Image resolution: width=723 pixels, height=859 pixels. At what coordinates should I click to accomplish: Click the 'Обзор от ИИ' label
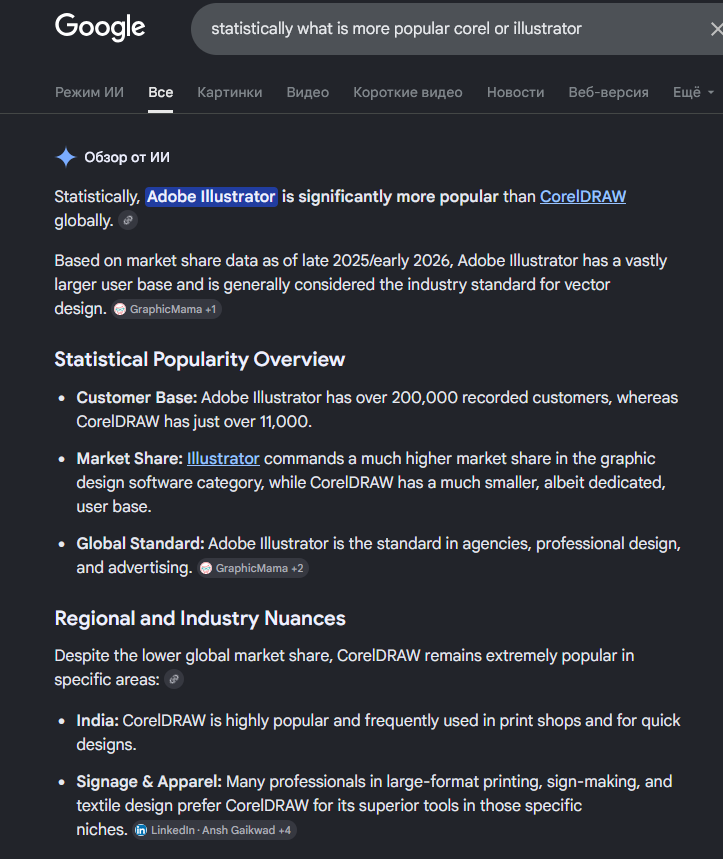click(x=127, y=157)
